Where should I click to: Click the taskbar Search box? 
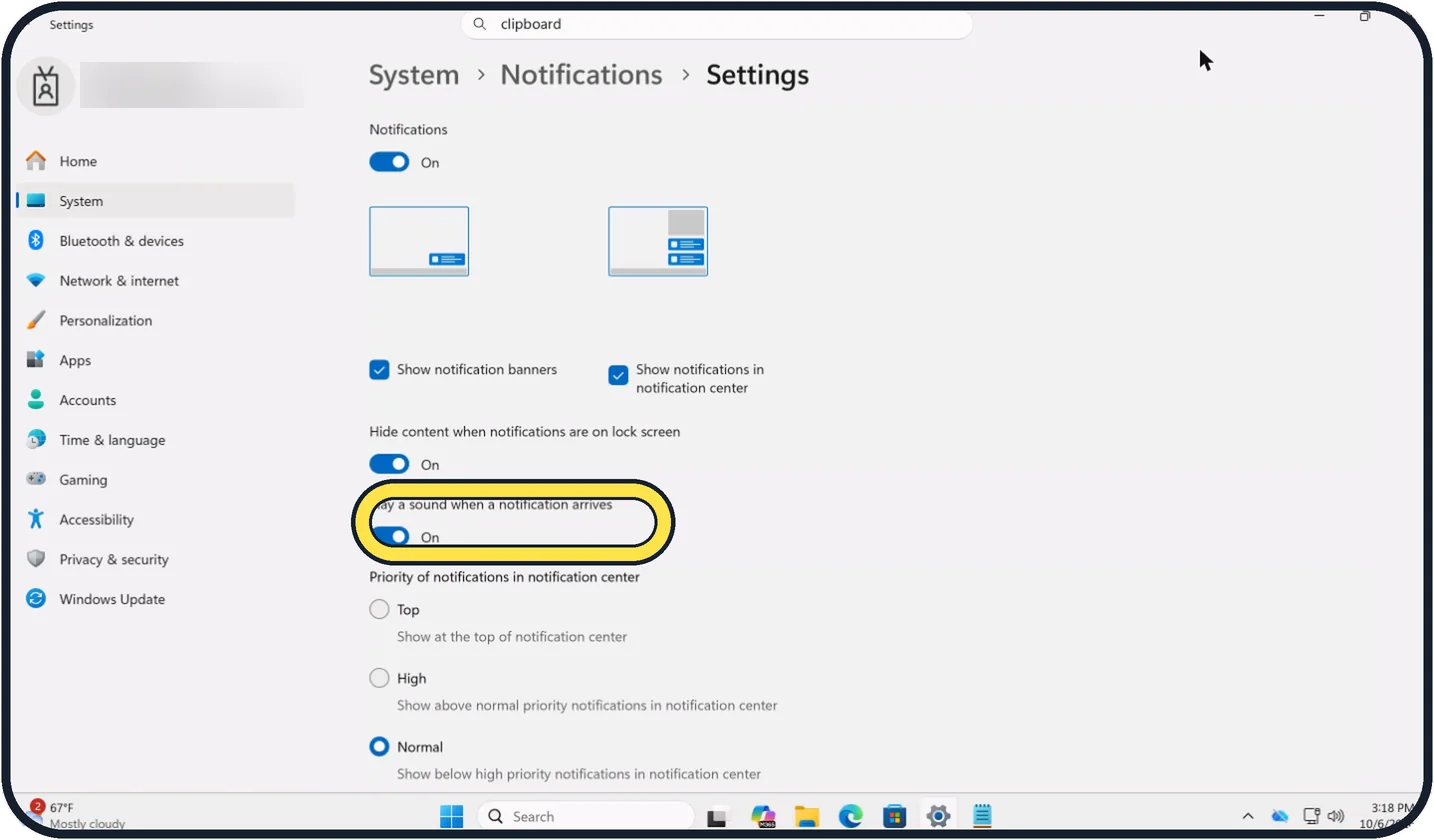tap(585, 817)
